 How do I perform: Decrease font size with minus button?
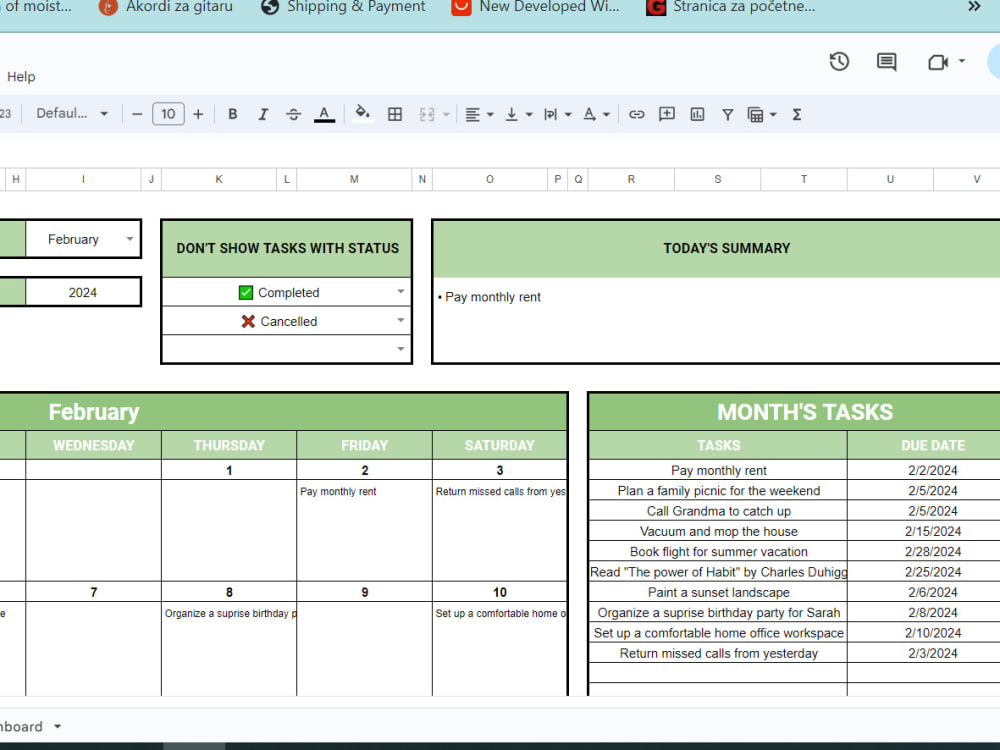click(137, 114)
